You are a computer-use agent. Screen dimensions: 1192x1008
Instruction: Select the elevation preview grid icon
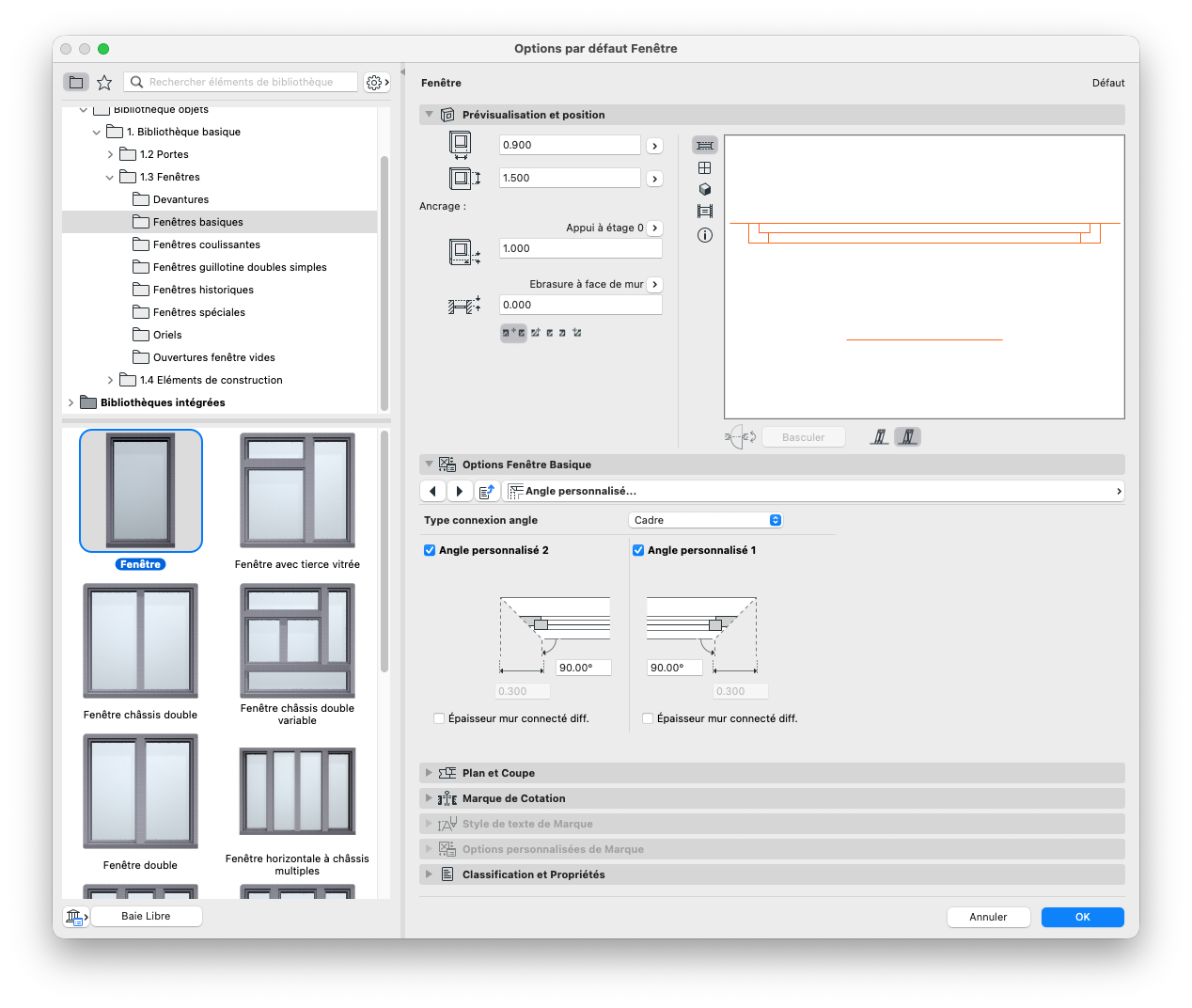click(x=705, y=167)
